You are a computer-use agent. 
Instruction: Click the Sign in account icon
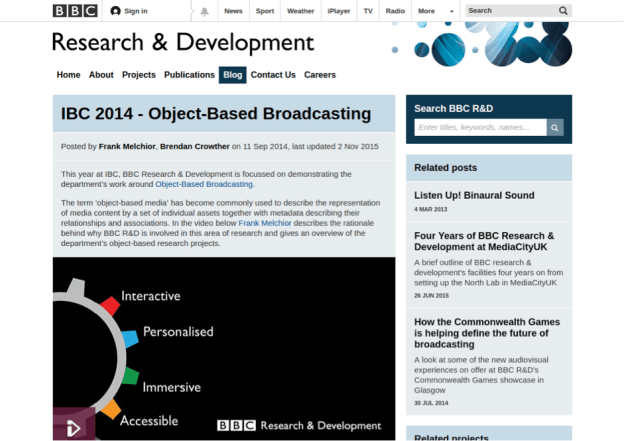pos(115,11)
